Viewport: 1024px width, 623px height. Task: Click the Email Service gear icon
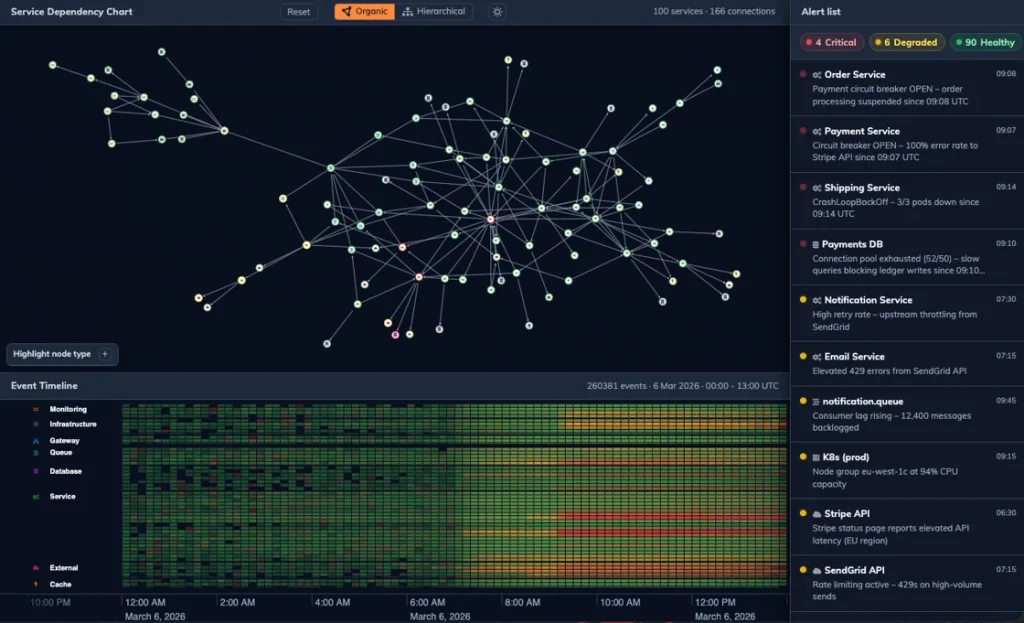coord(816,357)
